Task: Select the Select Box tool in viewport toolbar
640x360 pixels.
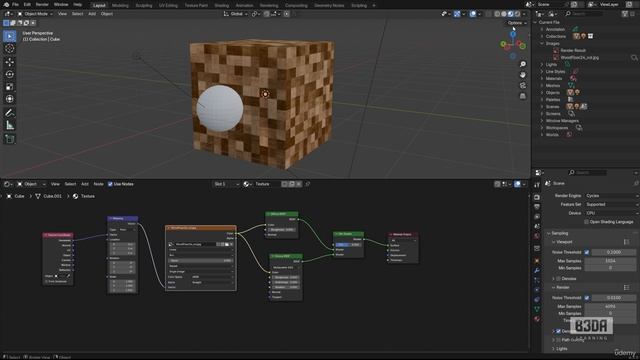Action: click(x=10, y=36)
